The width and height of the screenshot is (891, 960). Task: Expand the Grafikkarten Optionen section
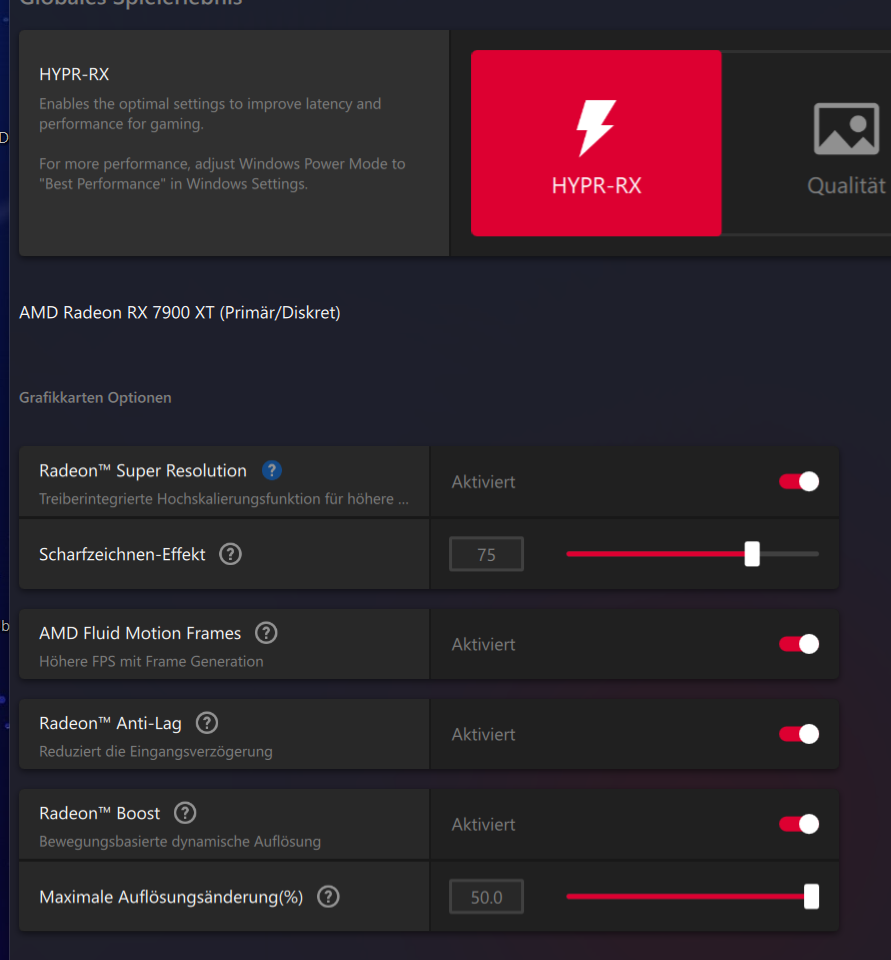(x=95, y=397)
